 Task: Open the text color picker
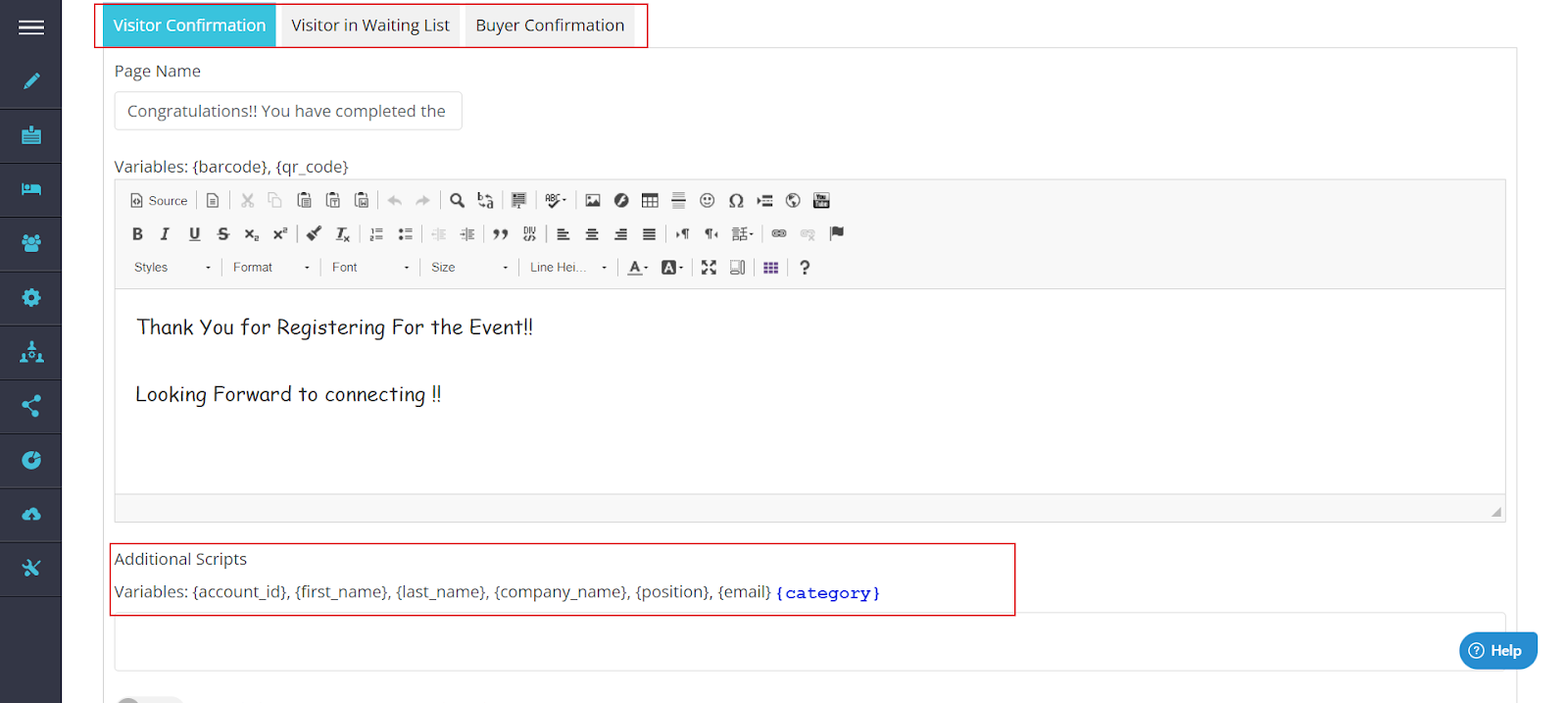[638, 267]
